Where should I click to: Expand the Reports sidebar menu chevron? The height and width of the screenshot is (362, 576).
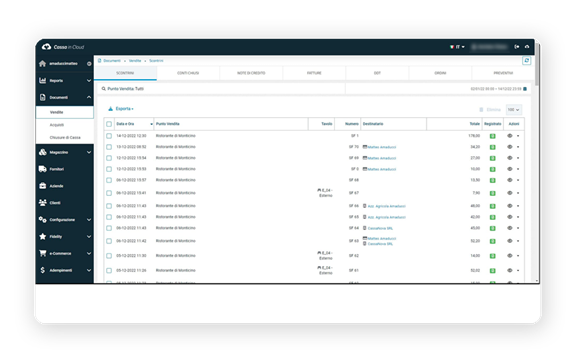89,80
